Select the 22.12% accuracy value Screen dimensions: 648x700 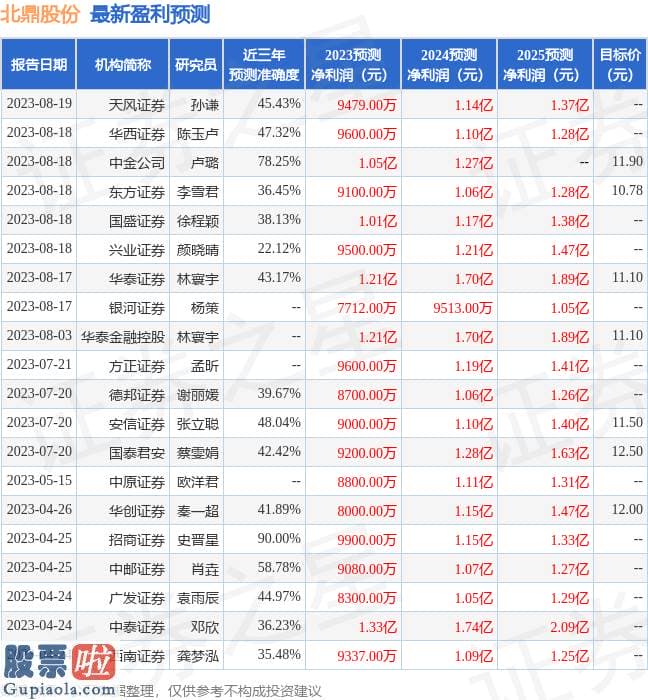coord(279,248)
